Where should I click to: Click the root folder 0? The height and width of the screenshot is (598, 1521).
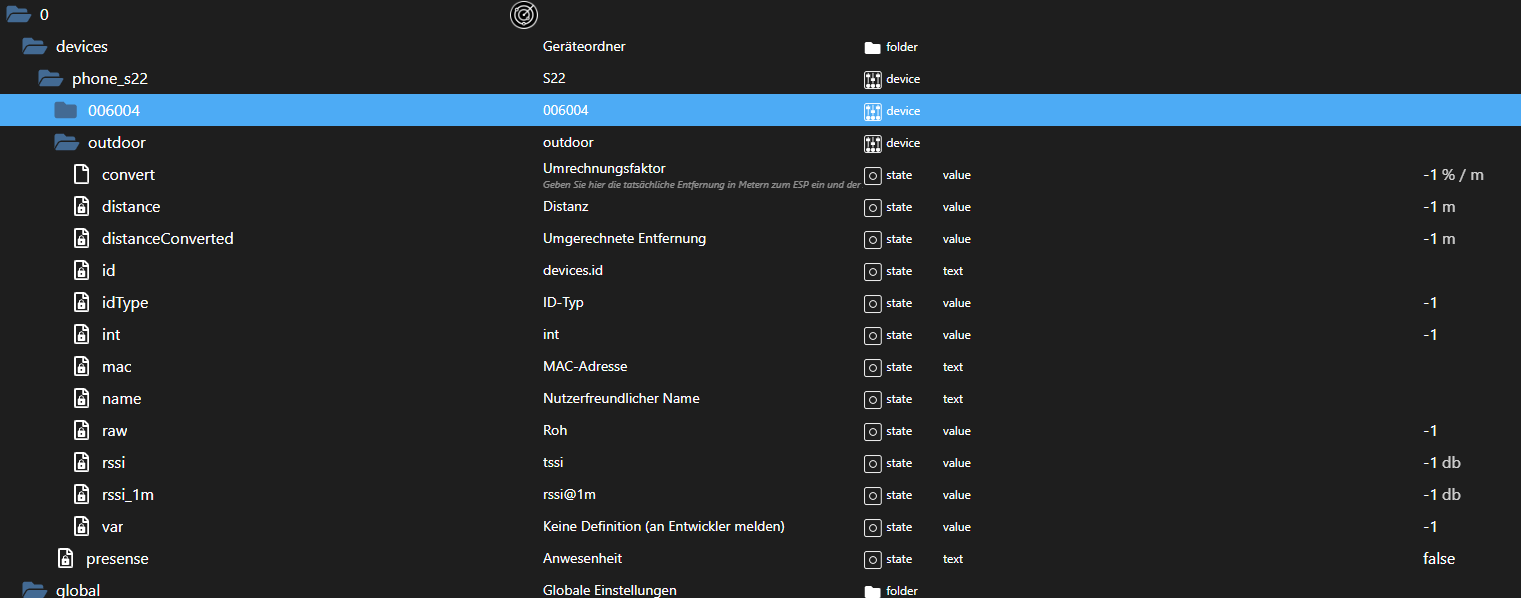point(44,14)
